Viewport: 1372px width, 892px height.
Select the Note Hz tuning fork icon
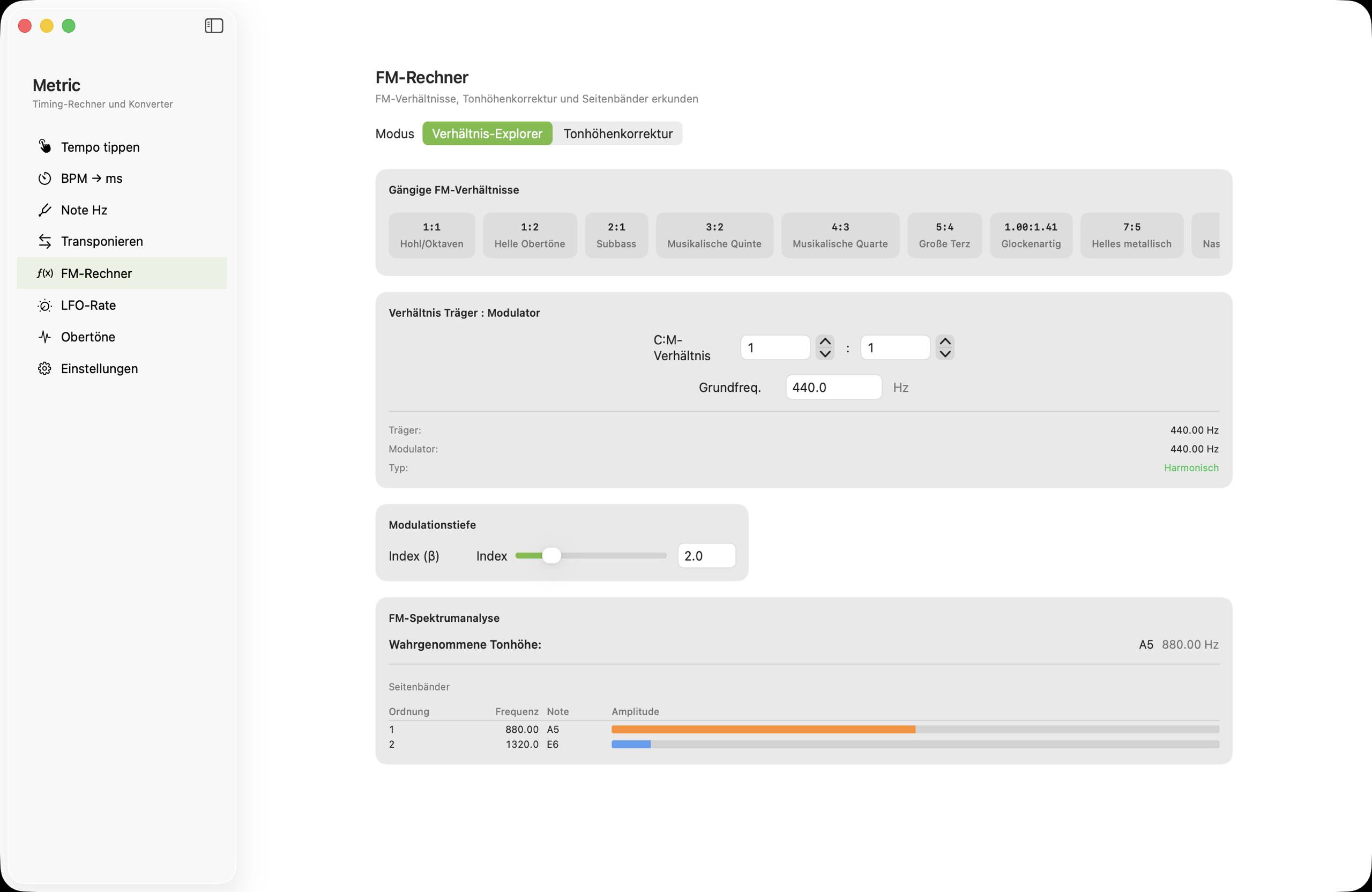pyautogui.click(x=44, y=210)
